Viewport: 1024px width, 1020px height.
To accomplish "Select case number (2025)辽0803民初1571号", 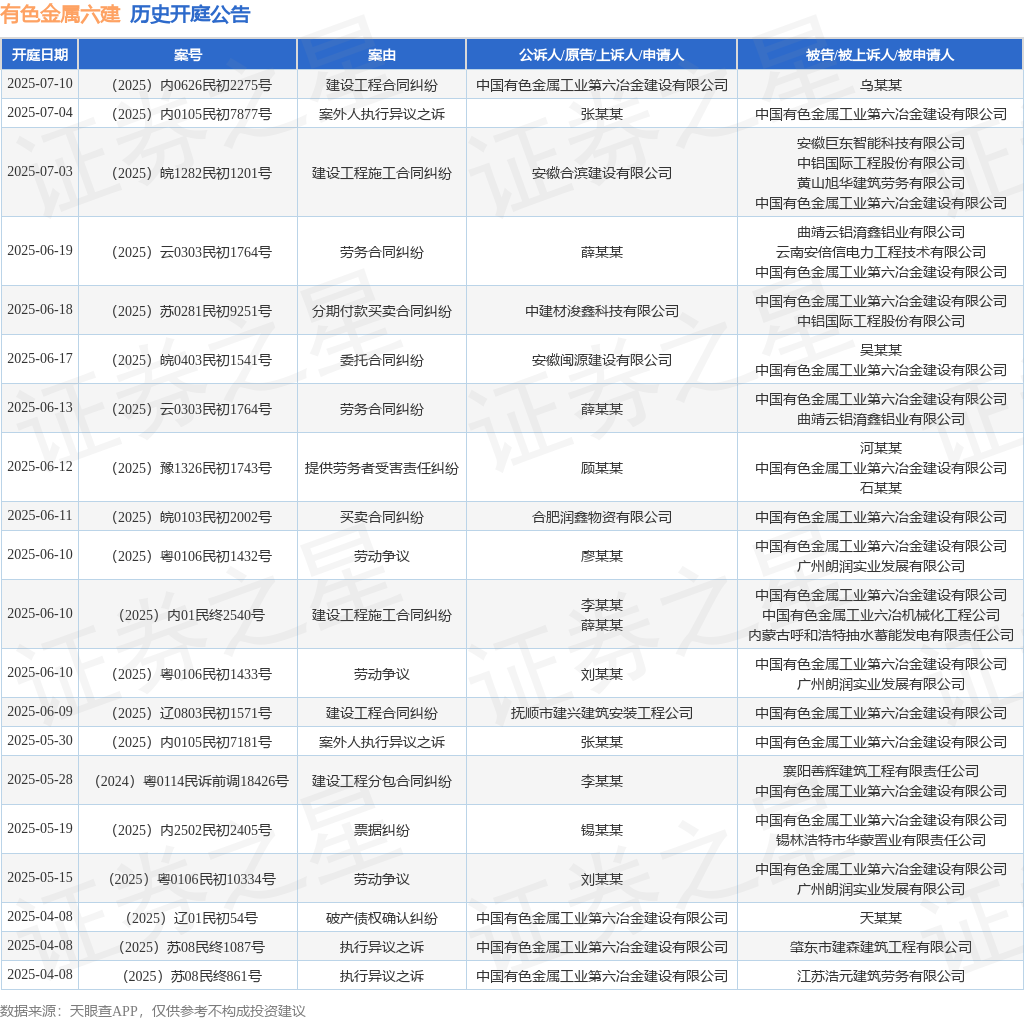I will coord(191,713).
